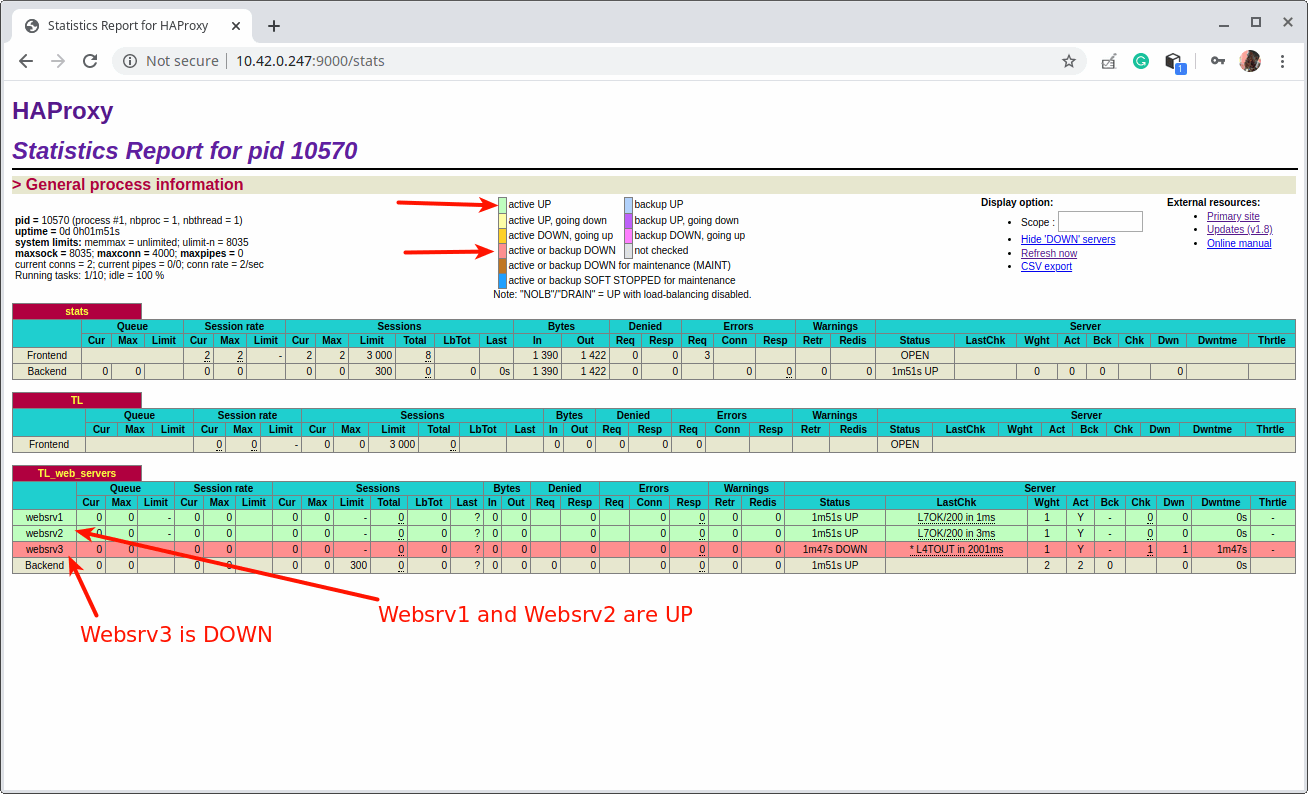This screenshot has width=1308, height=794.
Task: Open the Chrome three-dot menu
Action: [1283, 61]
